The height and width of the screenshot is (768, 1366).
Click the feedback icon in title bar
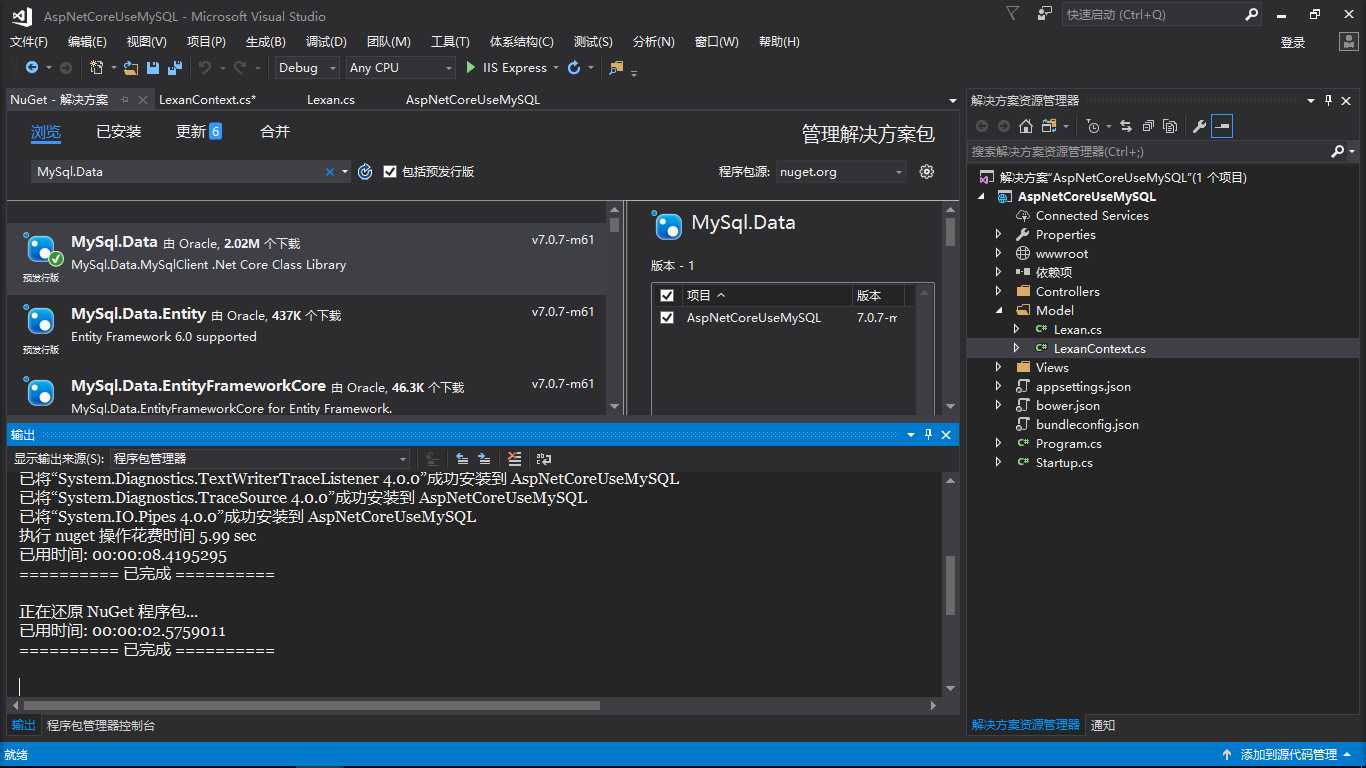tap(1045, 14)
